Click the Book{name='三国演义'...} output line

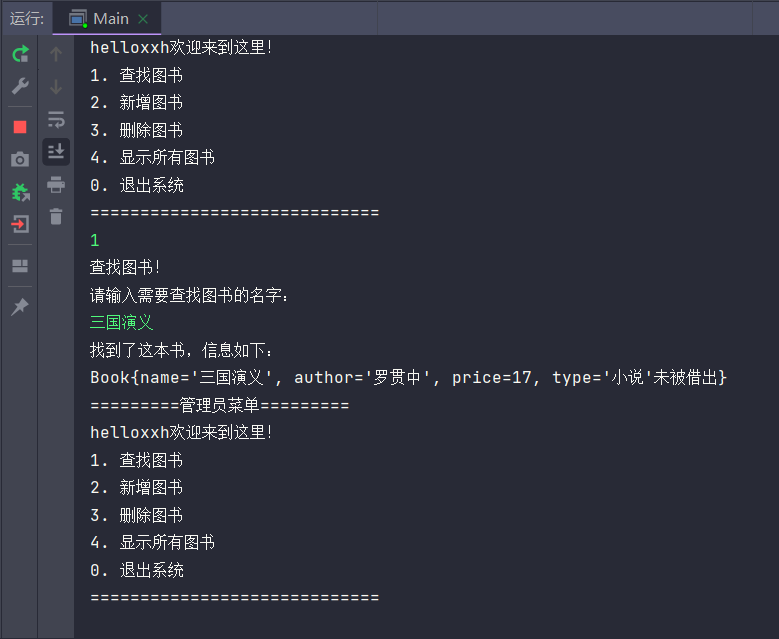point(408,378)
